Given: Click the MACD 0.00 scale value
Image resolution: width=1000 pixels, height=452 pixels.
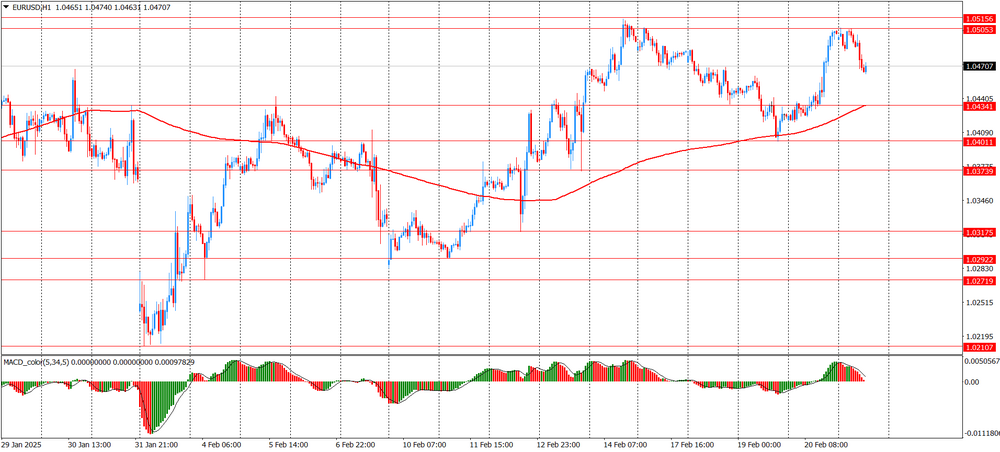Looking at the screenshot, I should coord(971,382).
